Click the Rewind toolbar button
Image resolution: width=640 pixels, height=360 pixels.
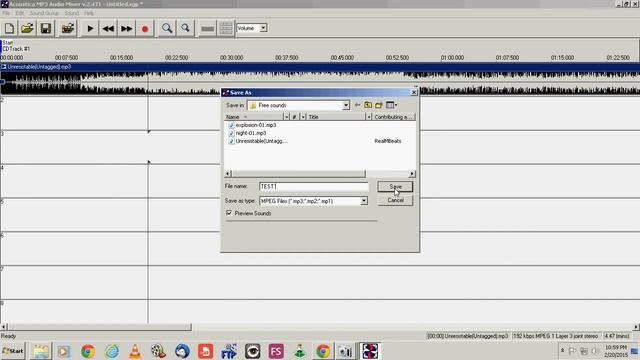[109, 28]
